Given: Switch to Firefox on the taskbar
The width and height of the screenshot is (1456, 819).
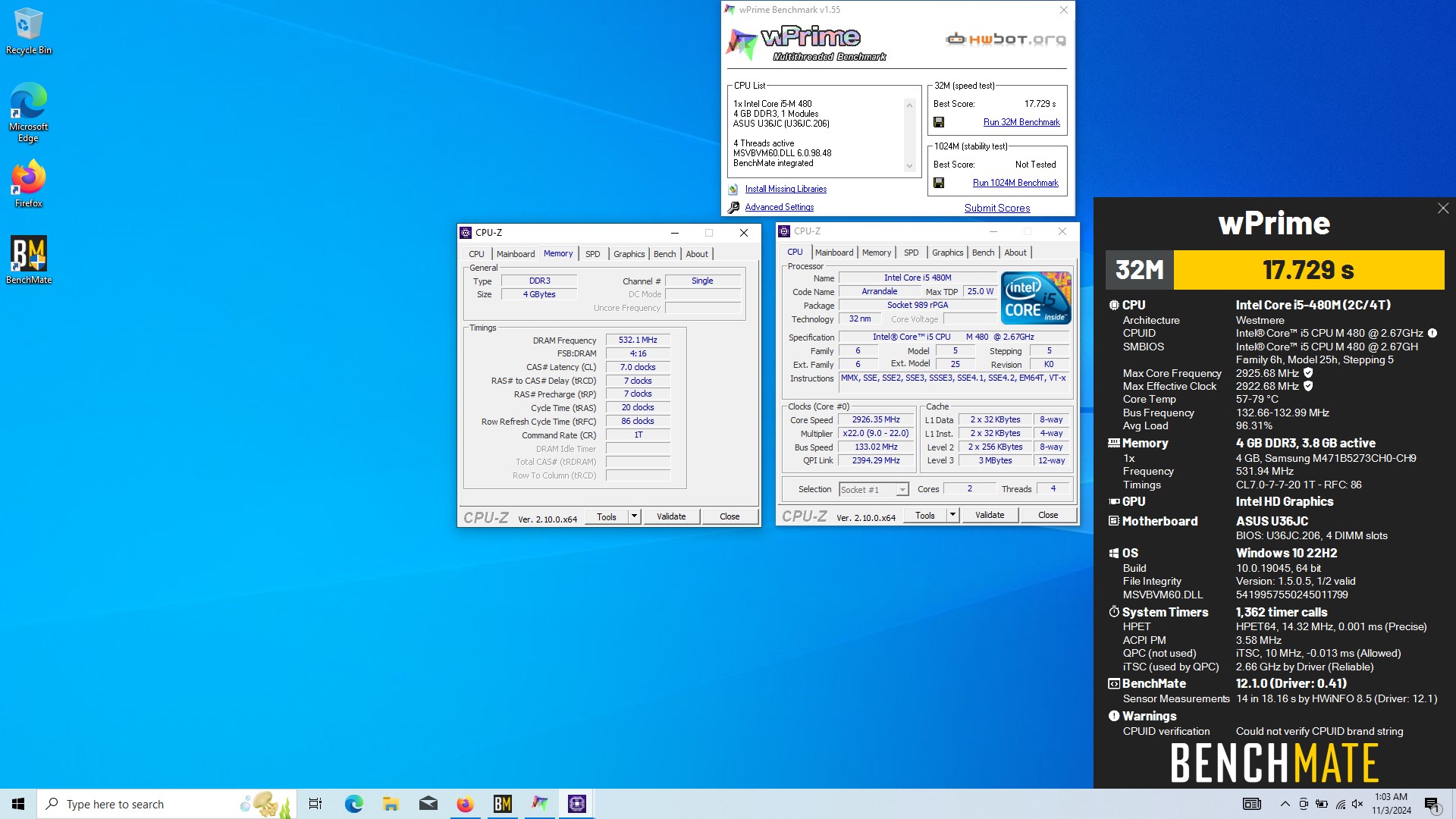Looking at the screenshot, I should [x=465, y=804].
